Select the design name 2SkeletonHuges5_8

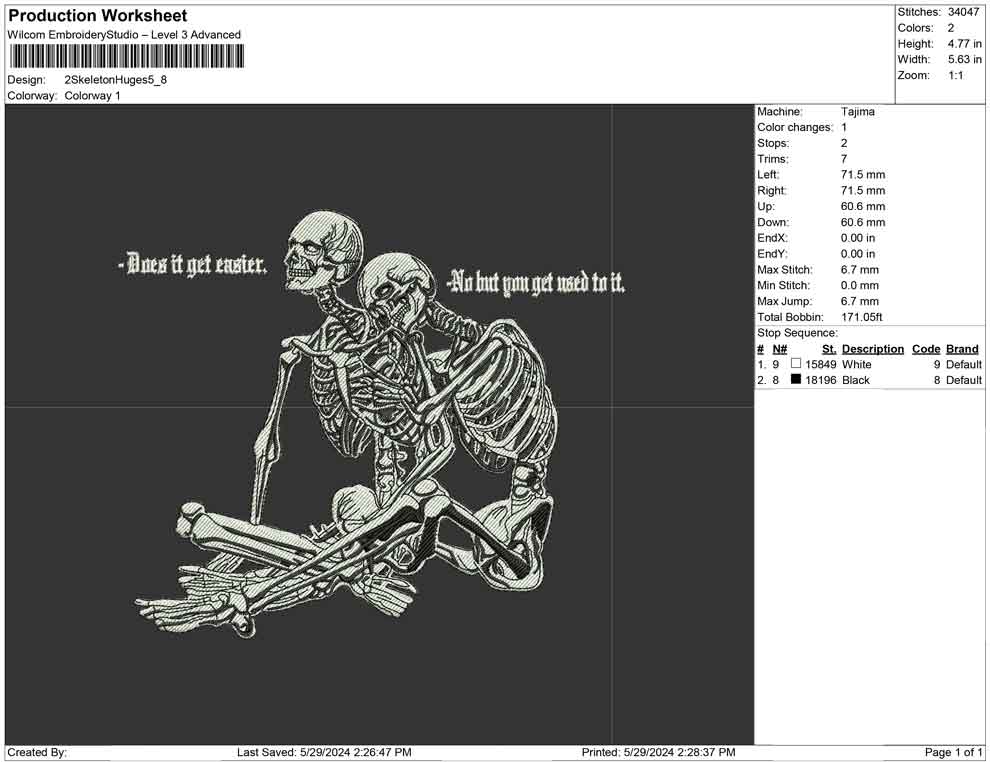click(x=115, y=80)
